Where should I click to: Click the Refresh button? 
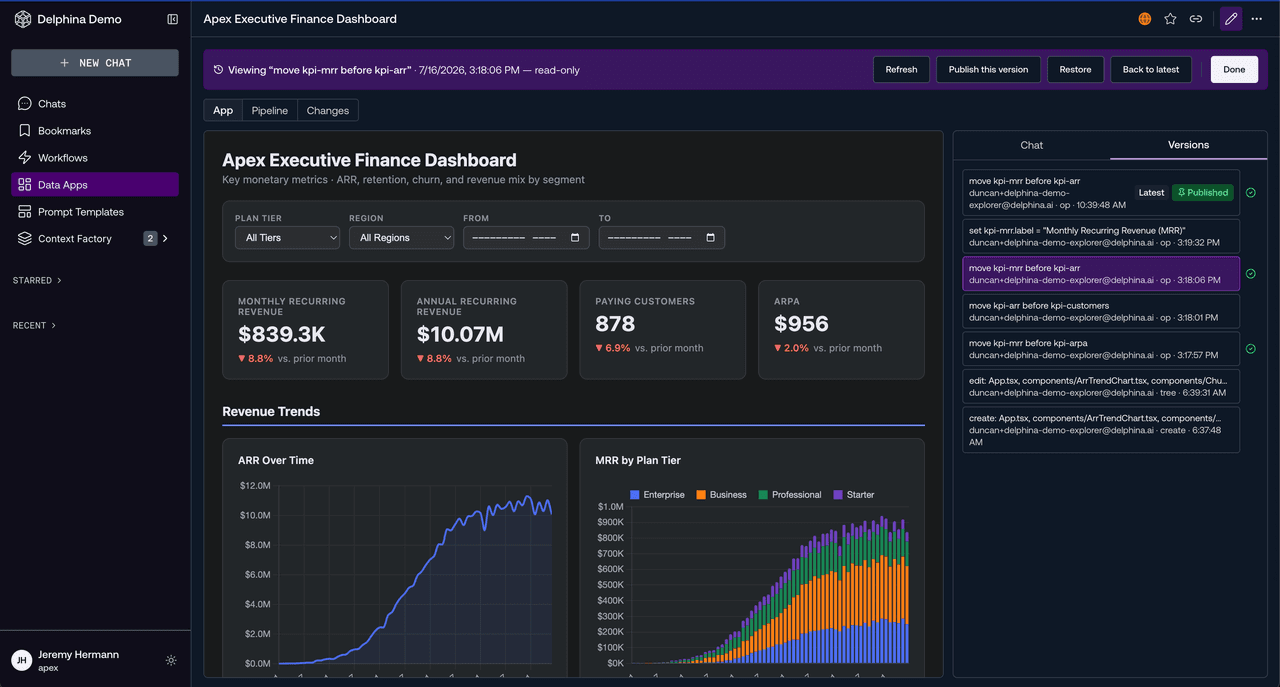click(x=901, y=70)
